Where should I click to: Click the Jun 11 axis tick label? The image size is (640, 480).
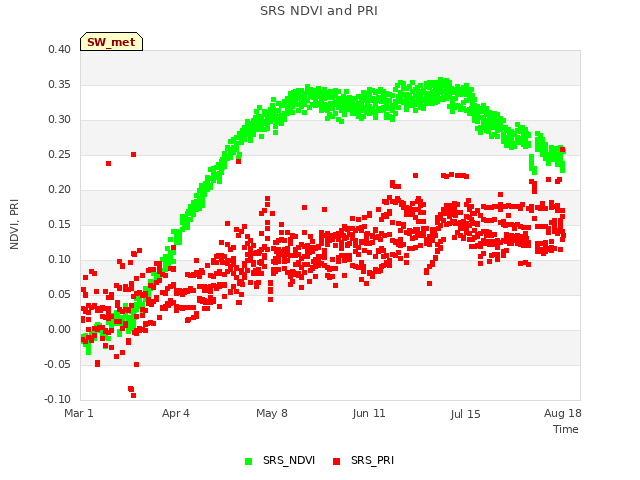(369, 413)
